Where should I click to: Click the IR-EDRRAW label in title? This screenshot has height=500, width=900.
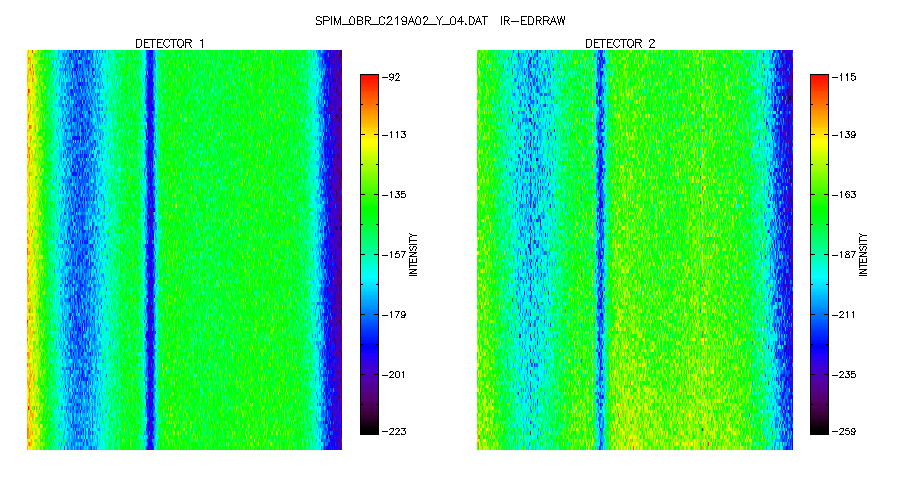[x=533, y=21]
